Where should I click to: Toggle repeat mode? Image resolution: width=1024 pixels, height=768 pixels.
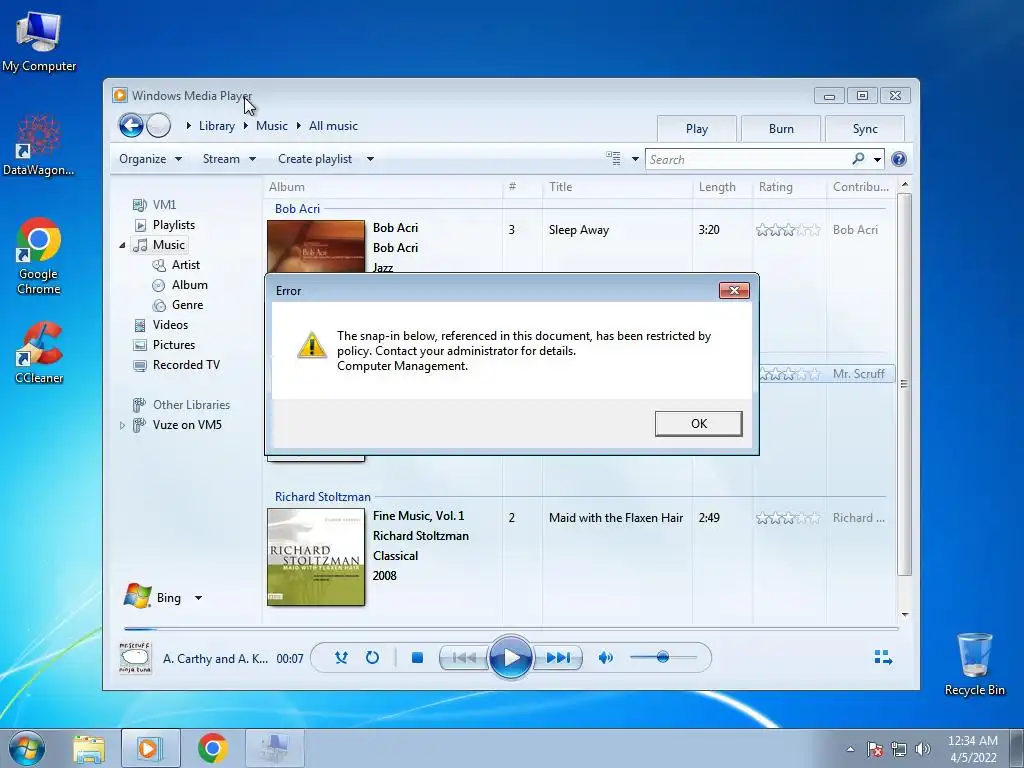tap(372, 658)
